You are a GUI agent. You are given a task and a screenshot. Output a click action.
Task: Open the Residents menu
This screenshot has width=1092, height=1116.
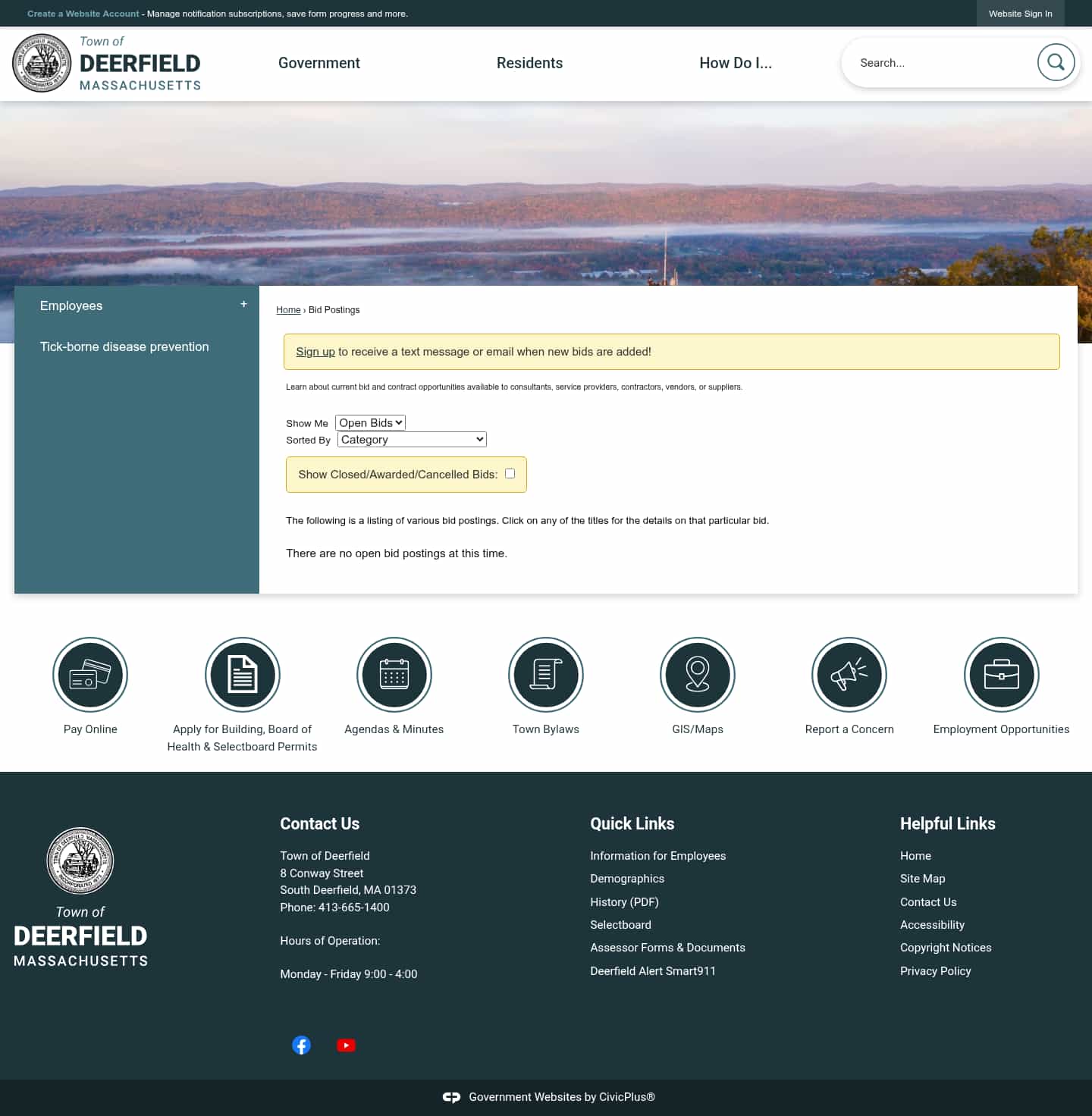[529, 63]
